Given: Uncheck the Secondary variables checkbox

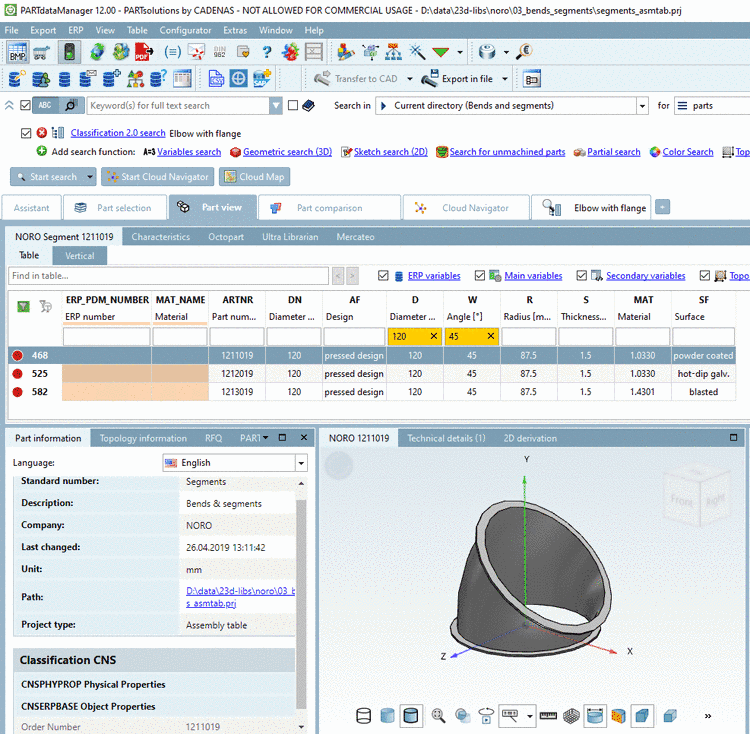Looking at the screenshot, I should (582, 275).
